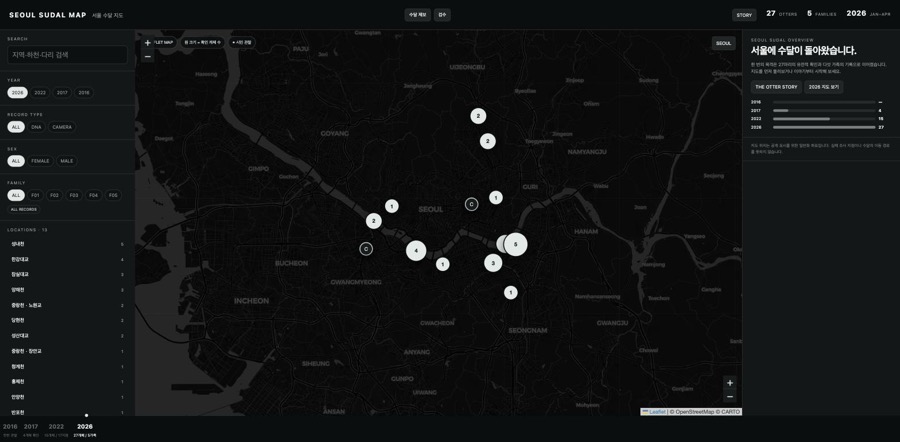Select the first location row with count 5
Screen dimensions: 900x442
point(67,244)
